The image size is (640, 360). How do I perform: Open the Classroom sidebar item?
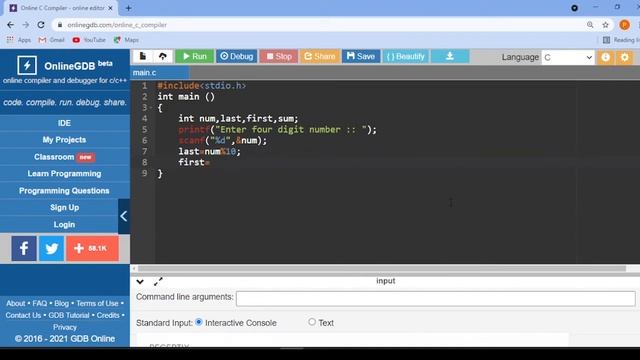point(64,157)
